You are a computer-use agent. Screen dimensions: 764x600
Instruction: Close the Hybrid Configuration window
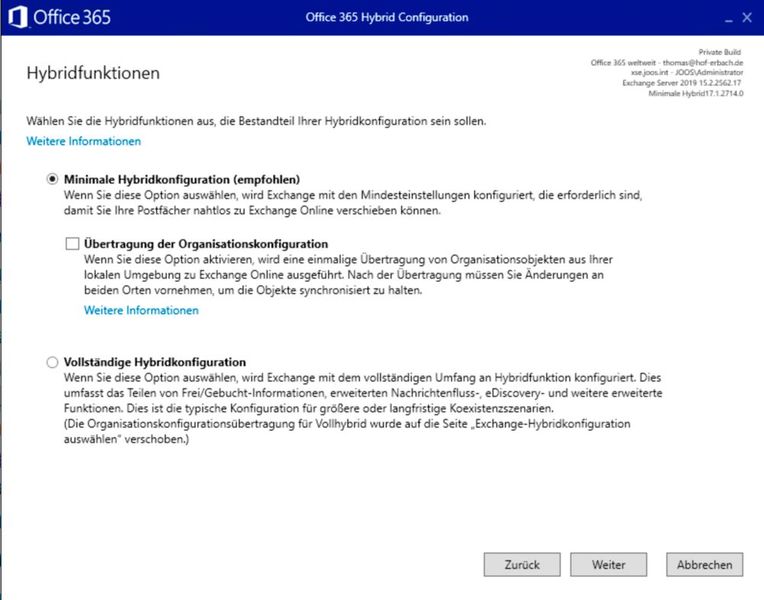[747, 18]
